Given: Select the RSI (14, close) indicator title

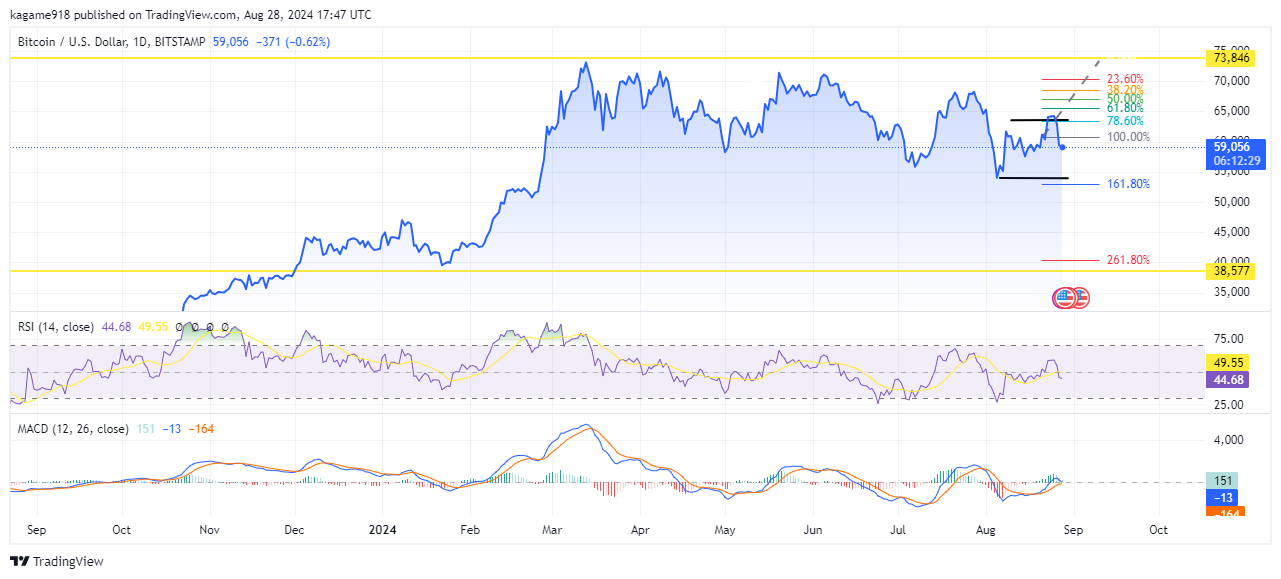Looking at the screenshot, I should point(56,327).
